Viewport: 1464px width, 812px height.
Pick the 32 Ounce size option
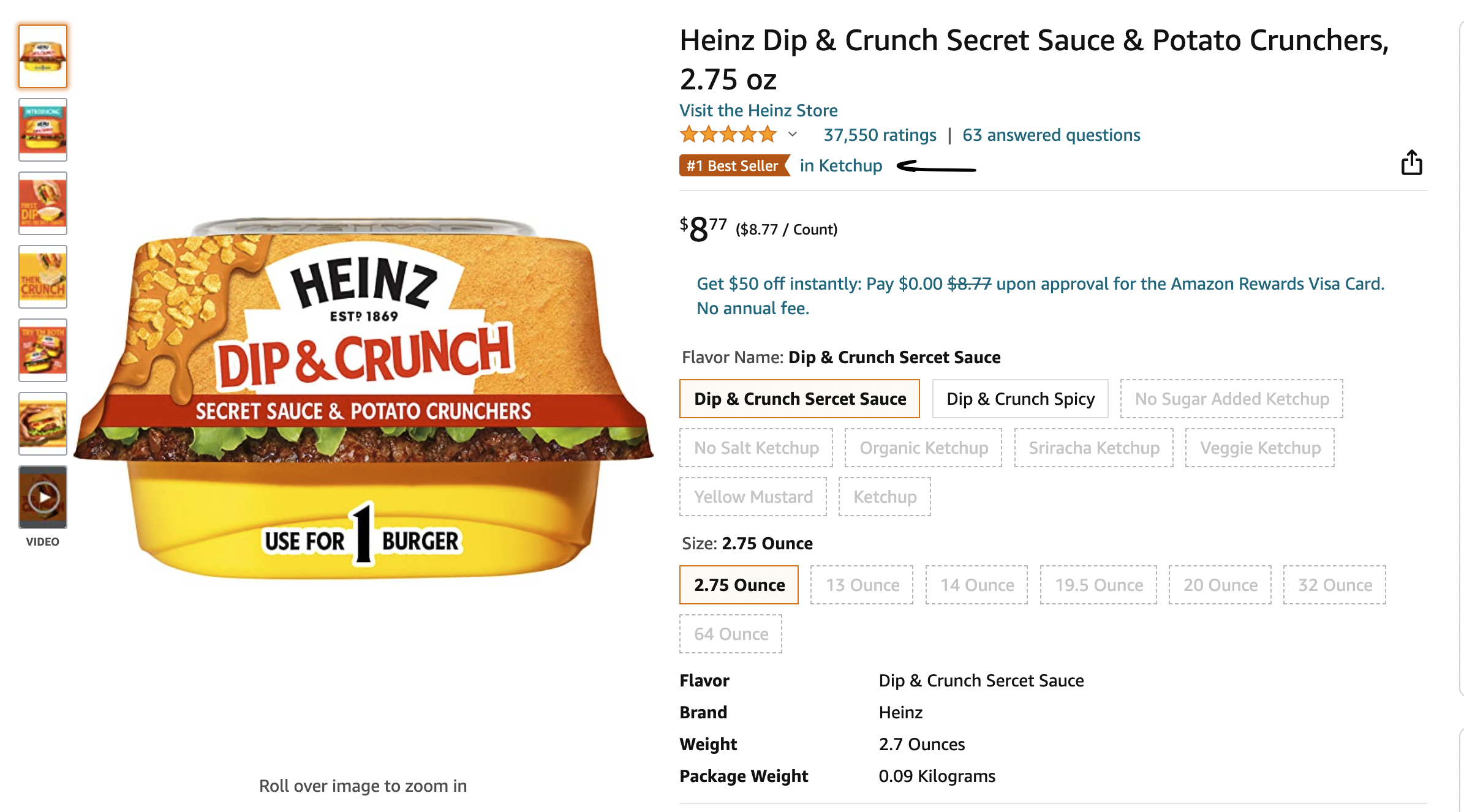[x=1334, y=585]
